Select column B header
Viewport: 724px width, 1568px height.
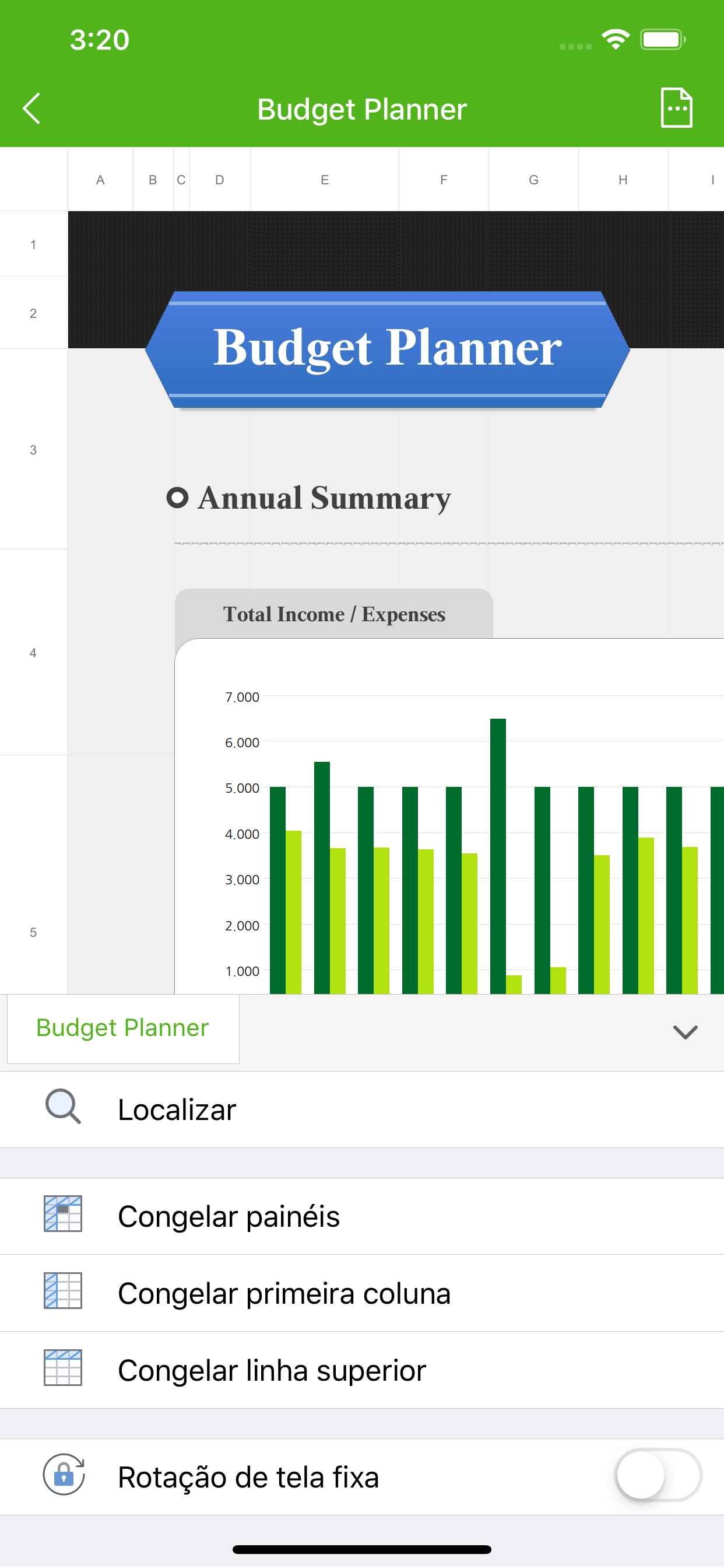(153, 180)
